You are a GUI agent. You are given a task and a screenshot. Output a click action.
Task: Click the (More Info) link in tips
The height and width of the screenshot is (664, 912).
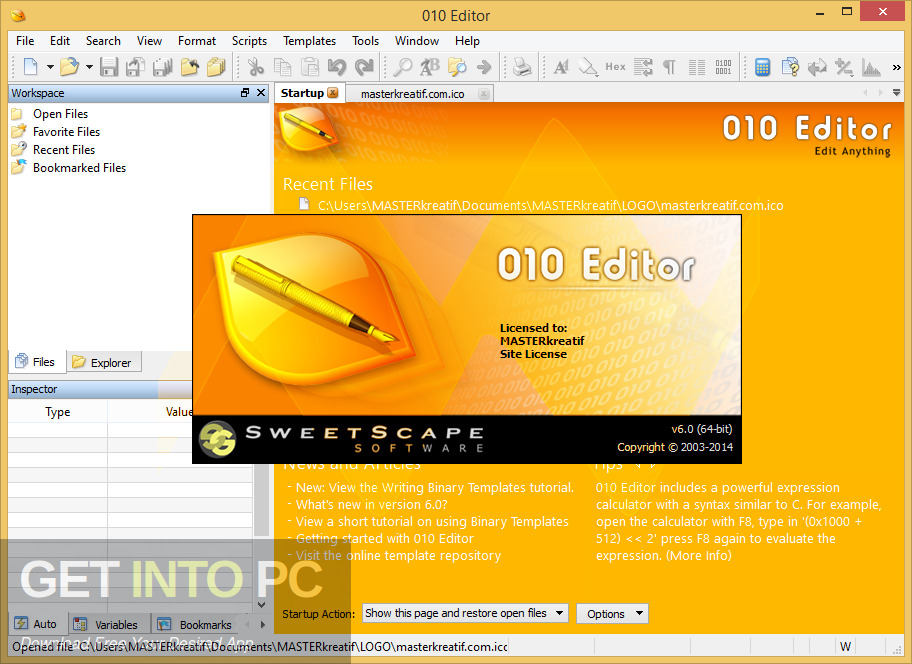click(699, 555)
